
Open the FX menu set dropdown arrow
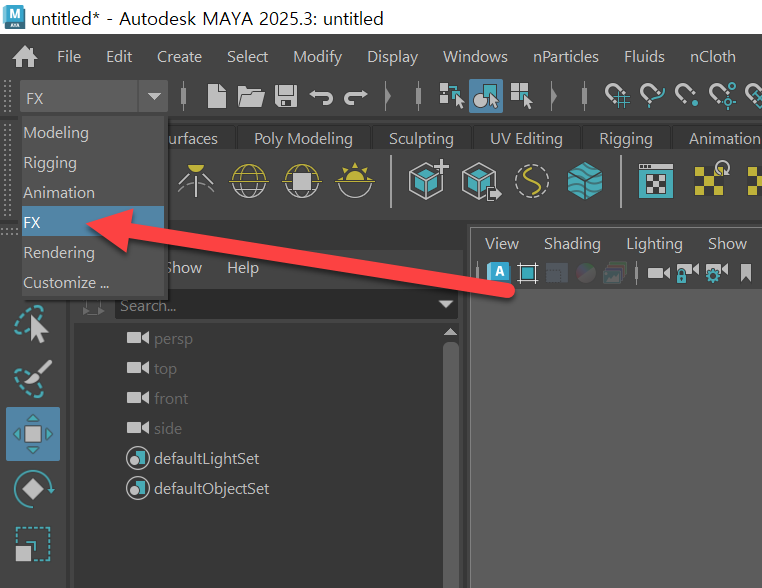point(154,96)
